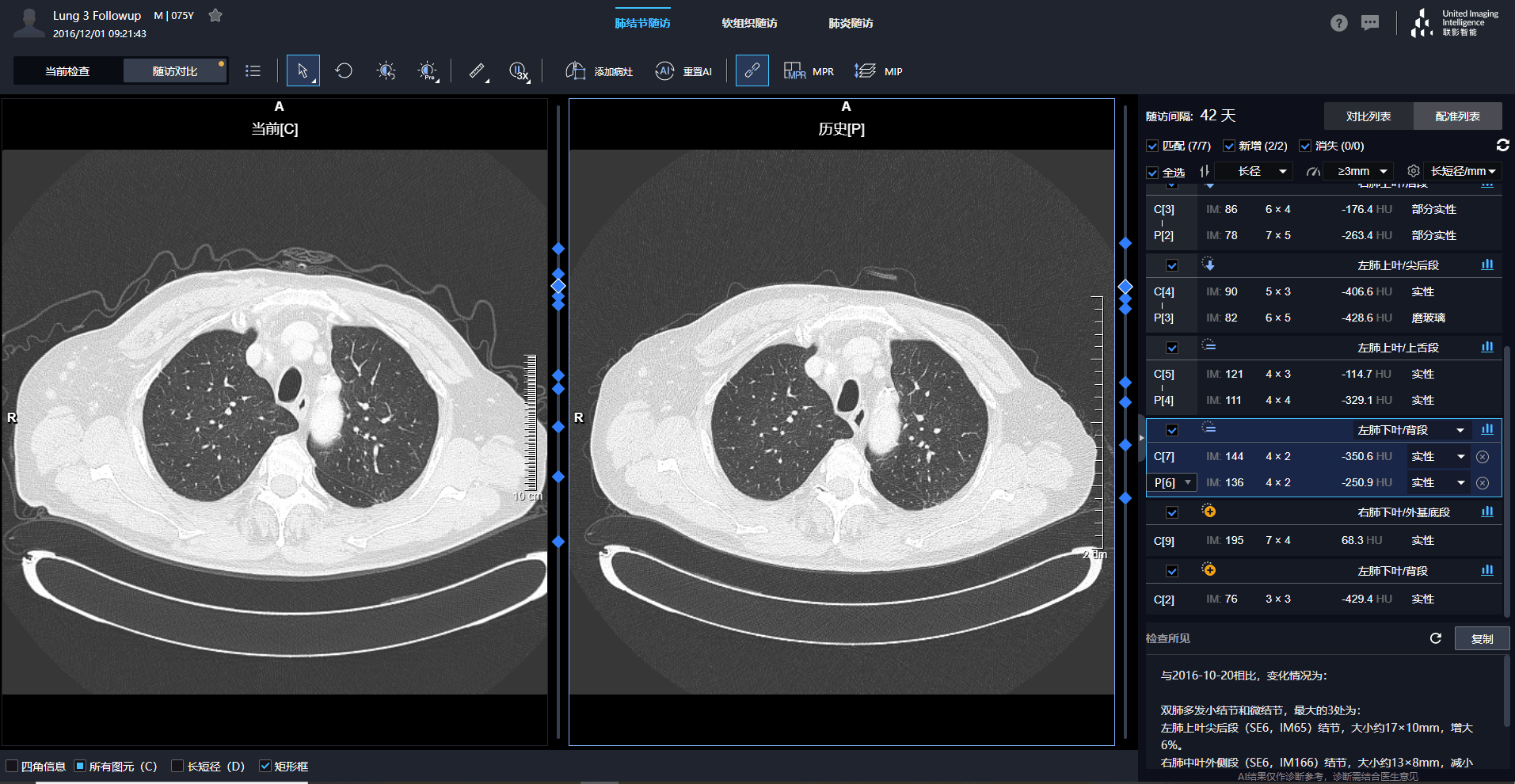1515x784 pixels.
Task: Click the 当前[C] CT image viewport
Action: click(x=275, y=422)
